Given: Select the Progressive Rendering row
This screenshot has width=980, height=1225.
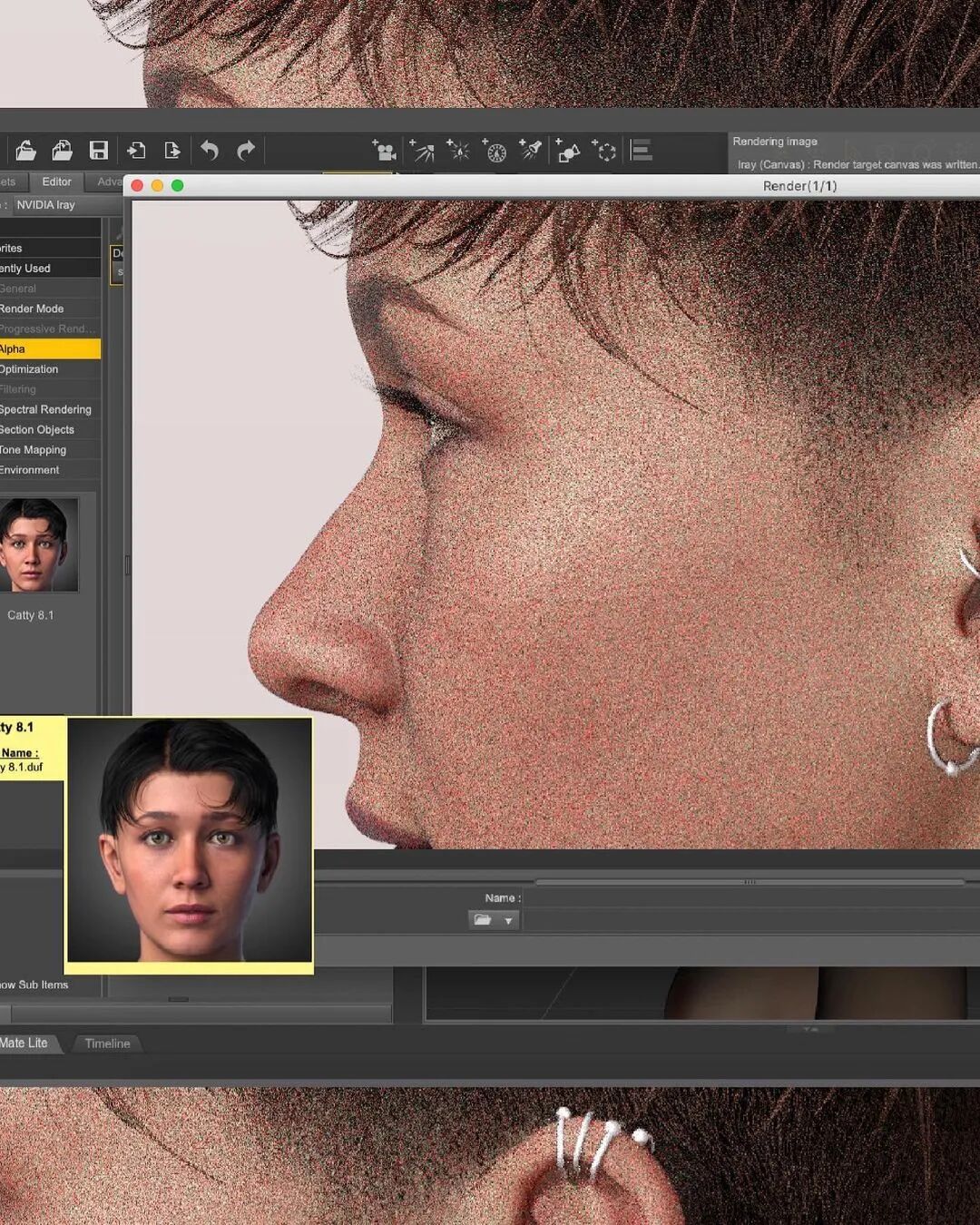Looking at the screenshot, I should point(50,328).
